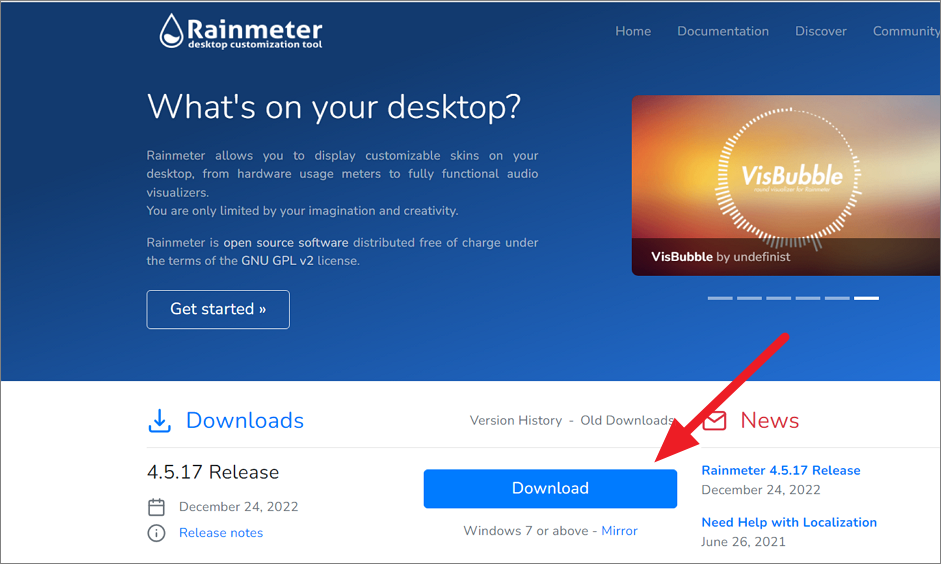Open the Mirror download link
The width and height of the screenshot is (941, 564).
click(x=619, y=531)
